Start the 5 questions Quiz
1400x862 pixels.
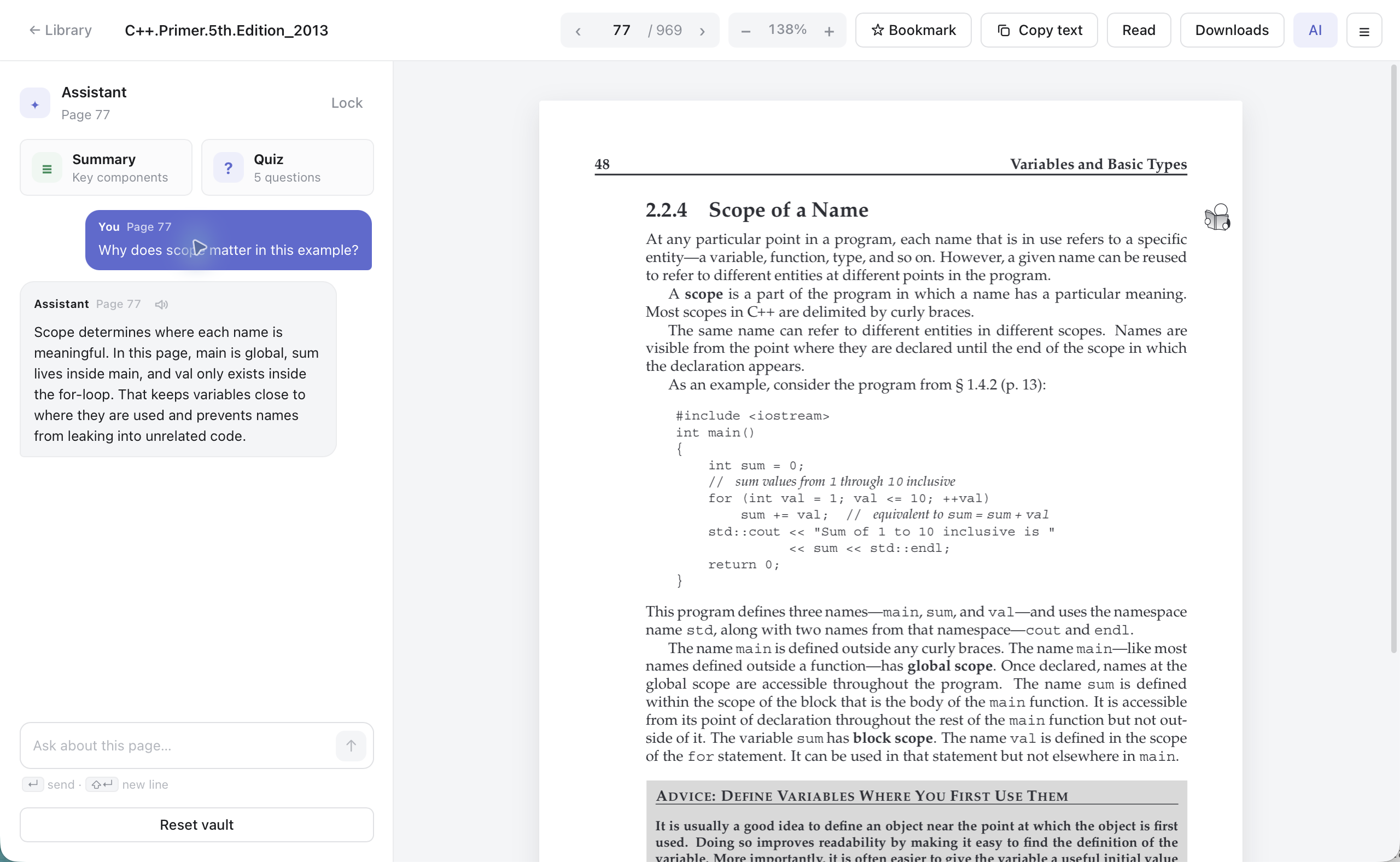(287, 167)
